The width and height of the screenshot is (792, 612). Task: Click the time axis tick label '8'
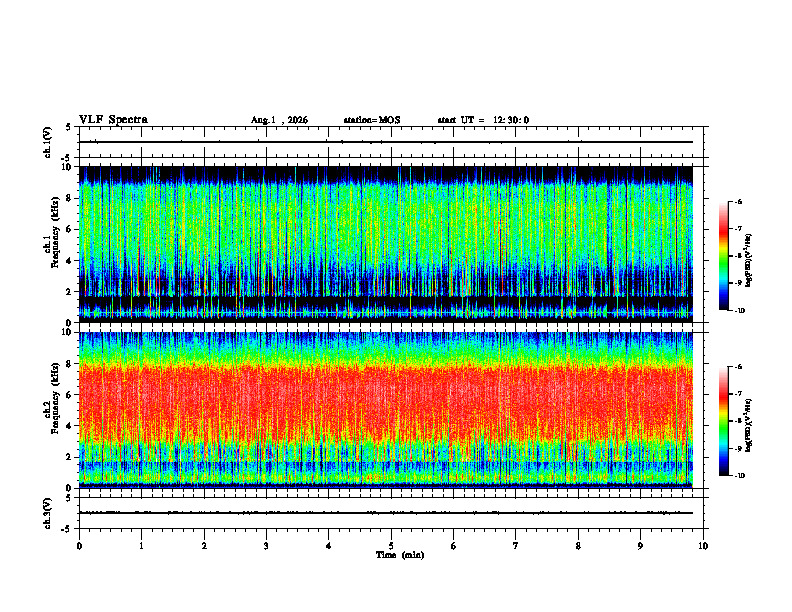578,546
